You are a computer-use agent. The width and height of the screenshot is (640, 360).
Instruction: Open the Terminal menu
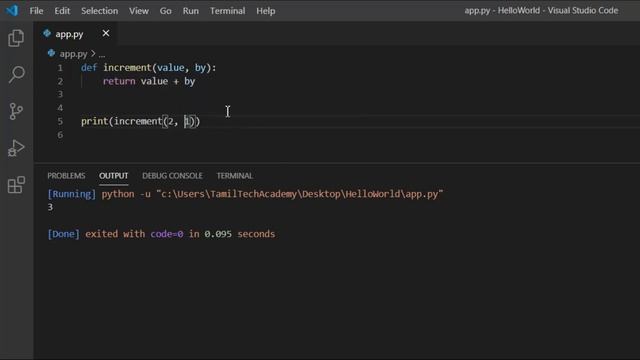227,11
